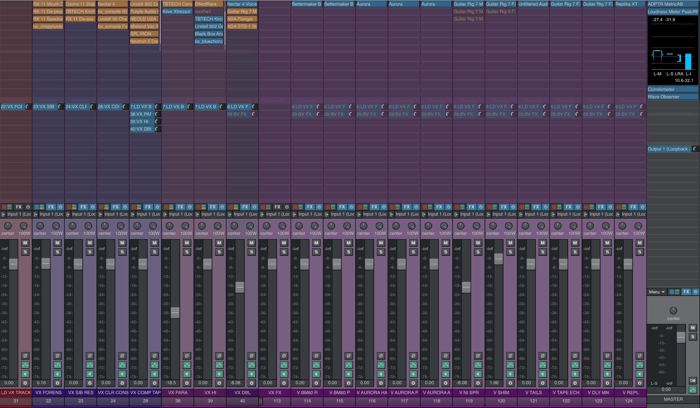
Task: Toggle phase invert on V NI SPR
Action: (478, 356)
